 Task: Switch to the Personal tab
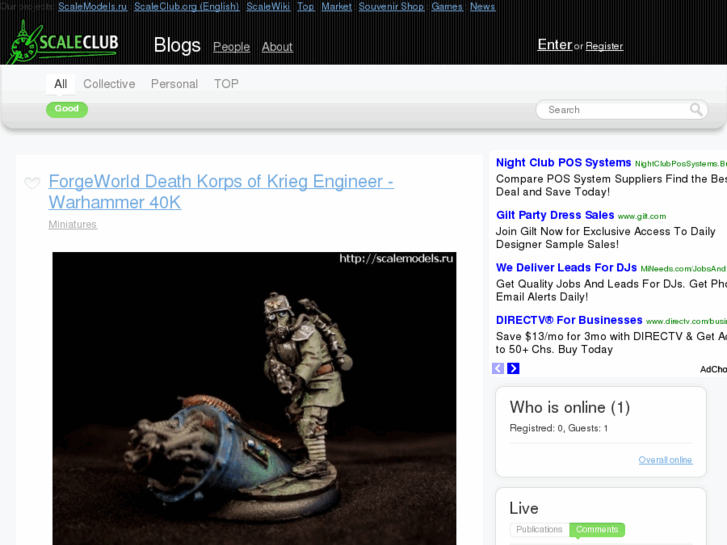click(x=174, y=84)
